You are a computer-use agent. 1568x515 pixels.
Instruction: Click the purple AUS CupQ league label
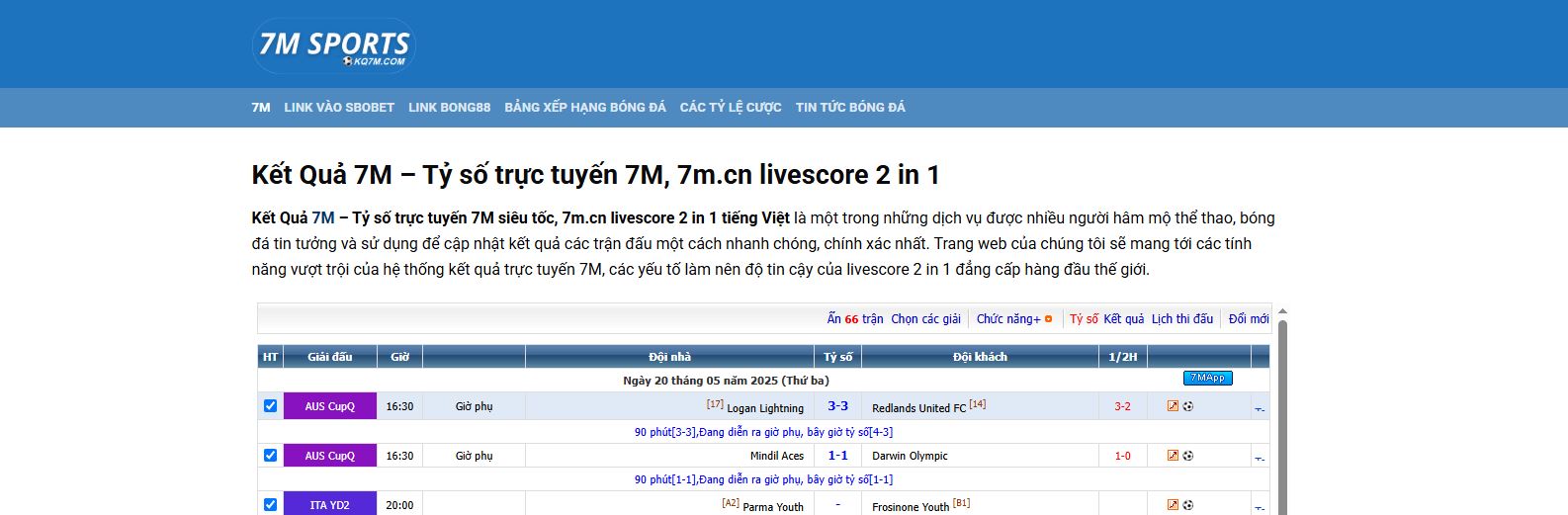point(329,406)
